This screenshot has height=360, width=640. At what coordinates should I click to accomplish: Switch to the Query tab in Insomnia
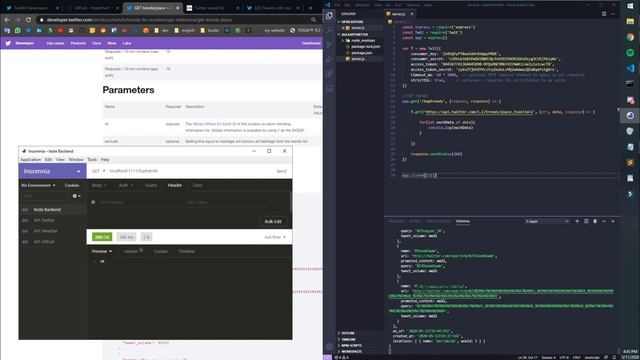tap(151, 185)
